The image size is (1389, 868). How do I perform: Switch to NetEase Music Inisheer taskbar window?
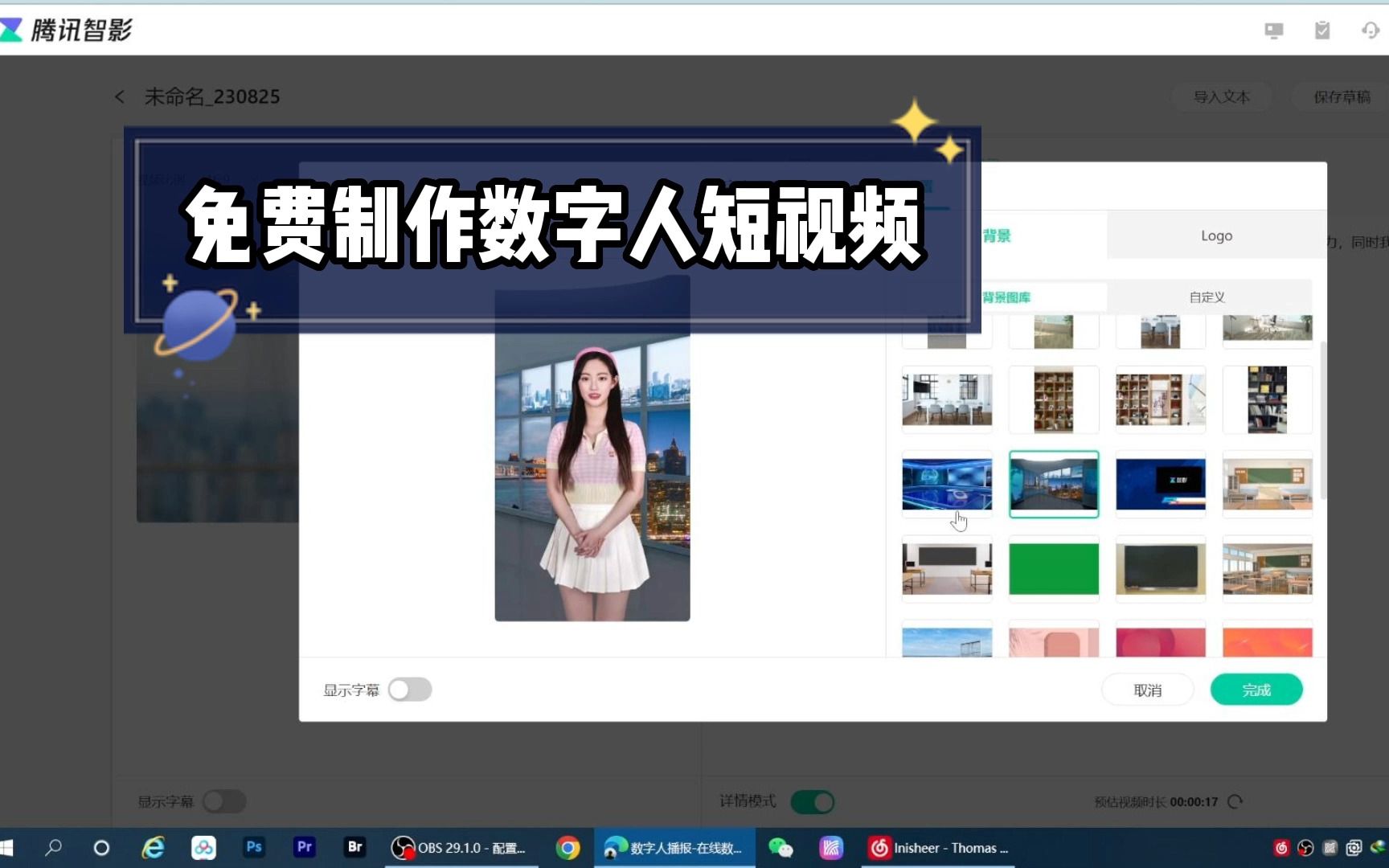tap(939, 847)
